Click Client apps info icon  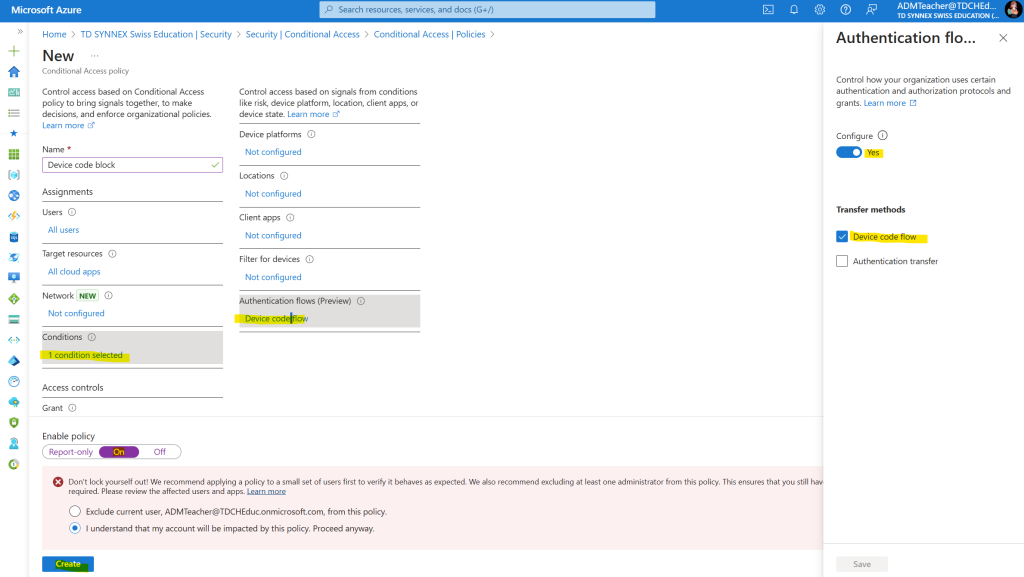click(x=290, y=218)
